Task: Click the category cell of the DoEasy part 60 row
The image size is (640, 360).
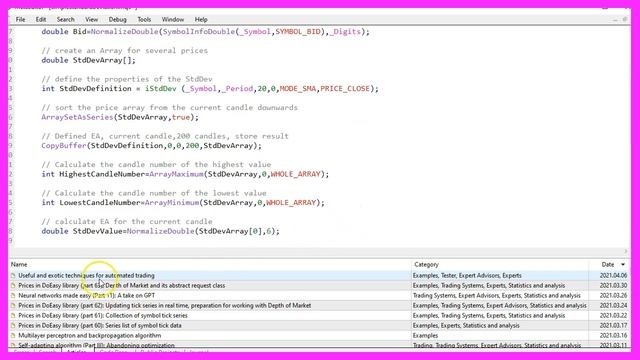Action: (x=466, y=325)
